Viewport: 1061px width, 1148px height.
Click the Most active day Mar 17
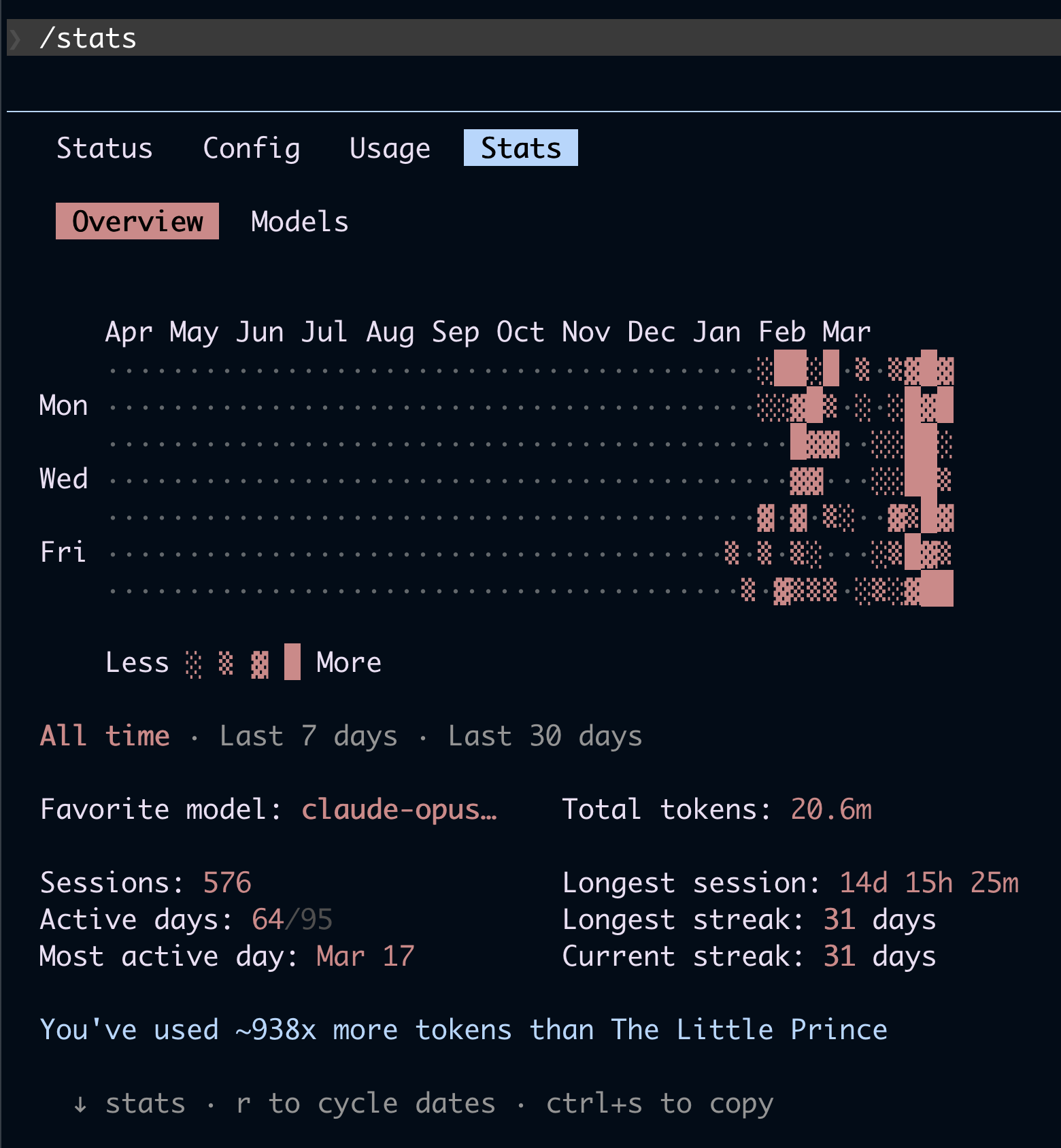365,956
